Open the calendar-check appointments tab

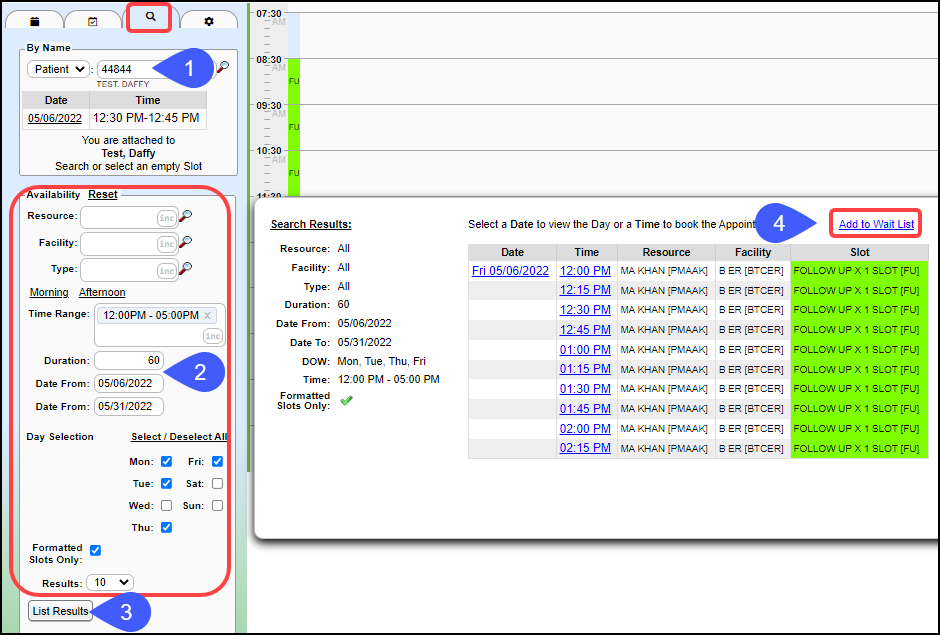[93, 20]
